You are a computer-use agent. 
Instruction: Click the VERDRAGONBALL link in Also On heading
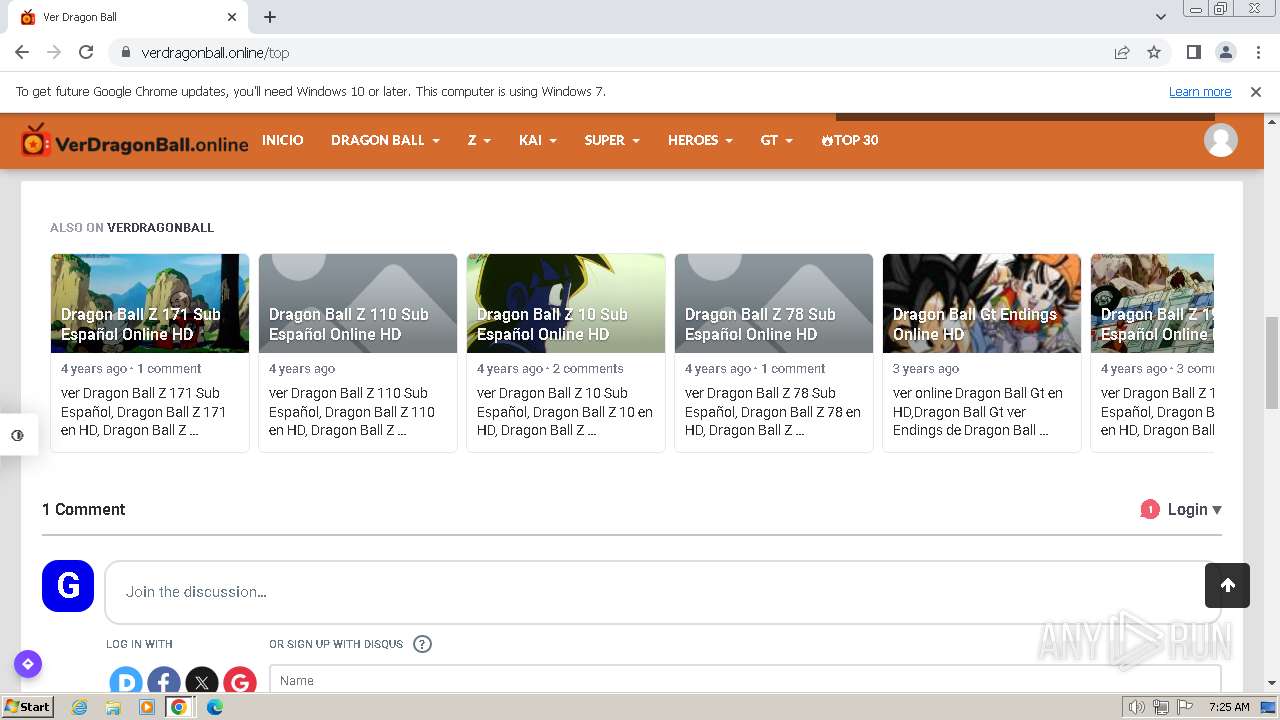point(160,227)
